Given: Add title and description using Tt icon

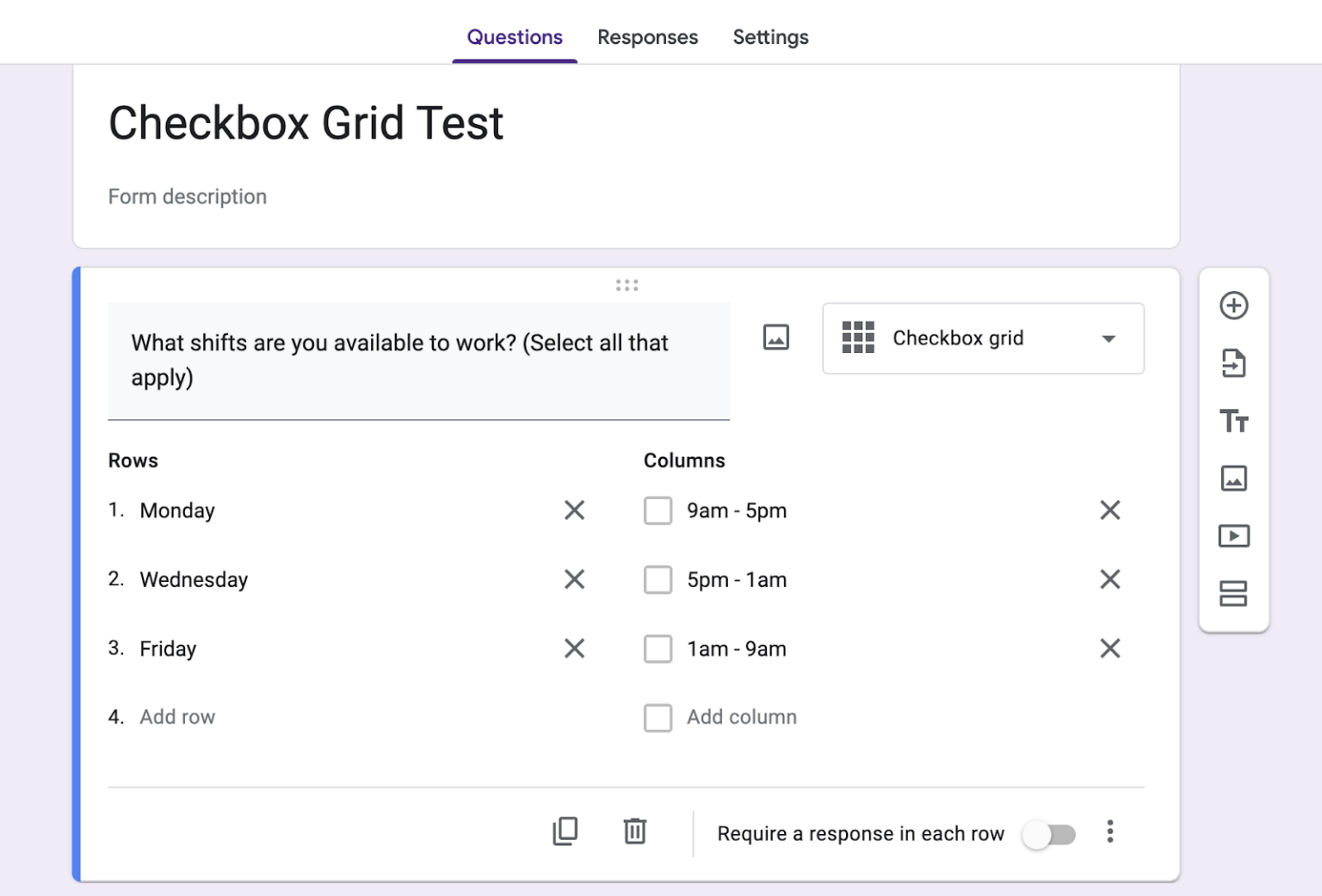Looking at the screenshot, I should [x=1234, y=422].
